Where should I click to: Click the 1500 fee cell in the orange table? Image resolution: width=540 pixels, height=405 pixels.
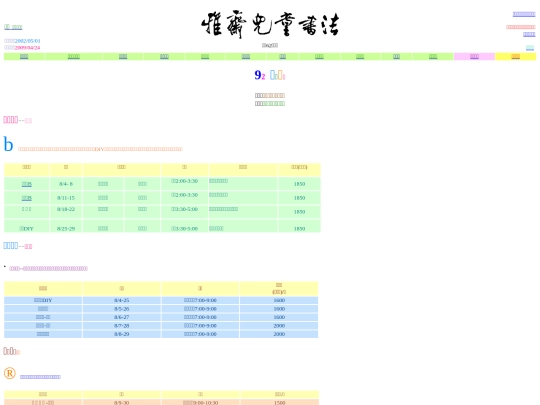(x=280, y=402)
